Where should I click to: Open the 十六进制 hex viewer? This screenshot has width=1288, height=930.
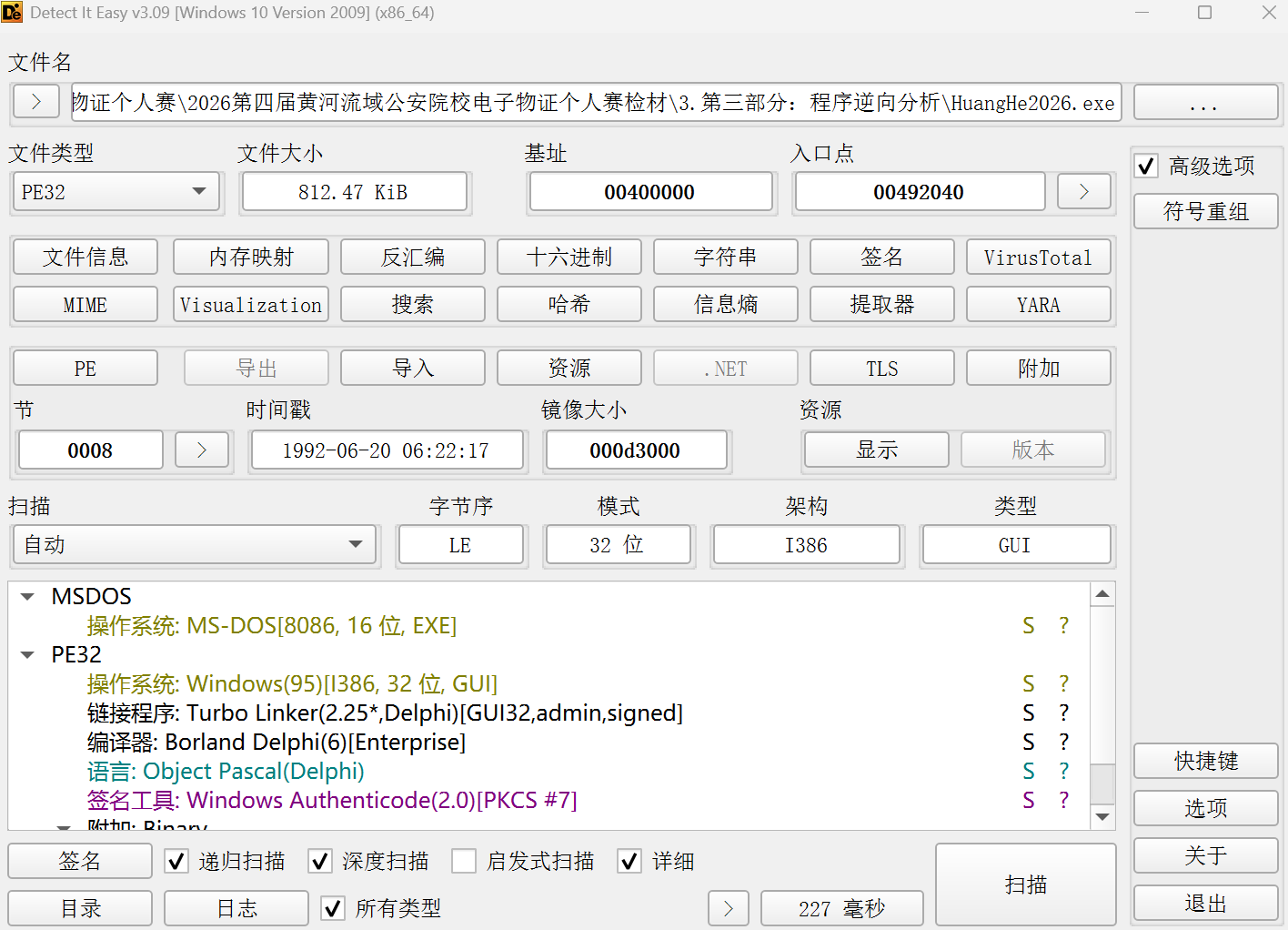click(x=569, y=257)
